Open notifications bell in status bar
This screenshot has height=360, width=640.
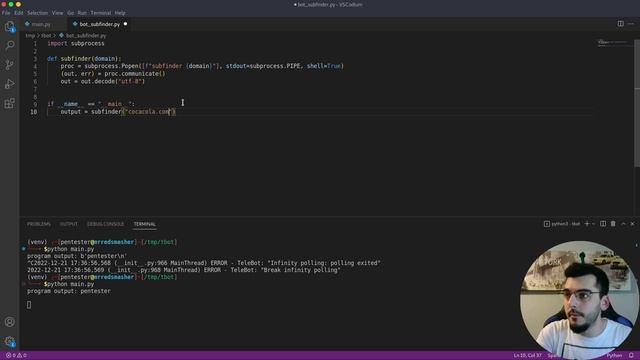[x=631, y=356]
